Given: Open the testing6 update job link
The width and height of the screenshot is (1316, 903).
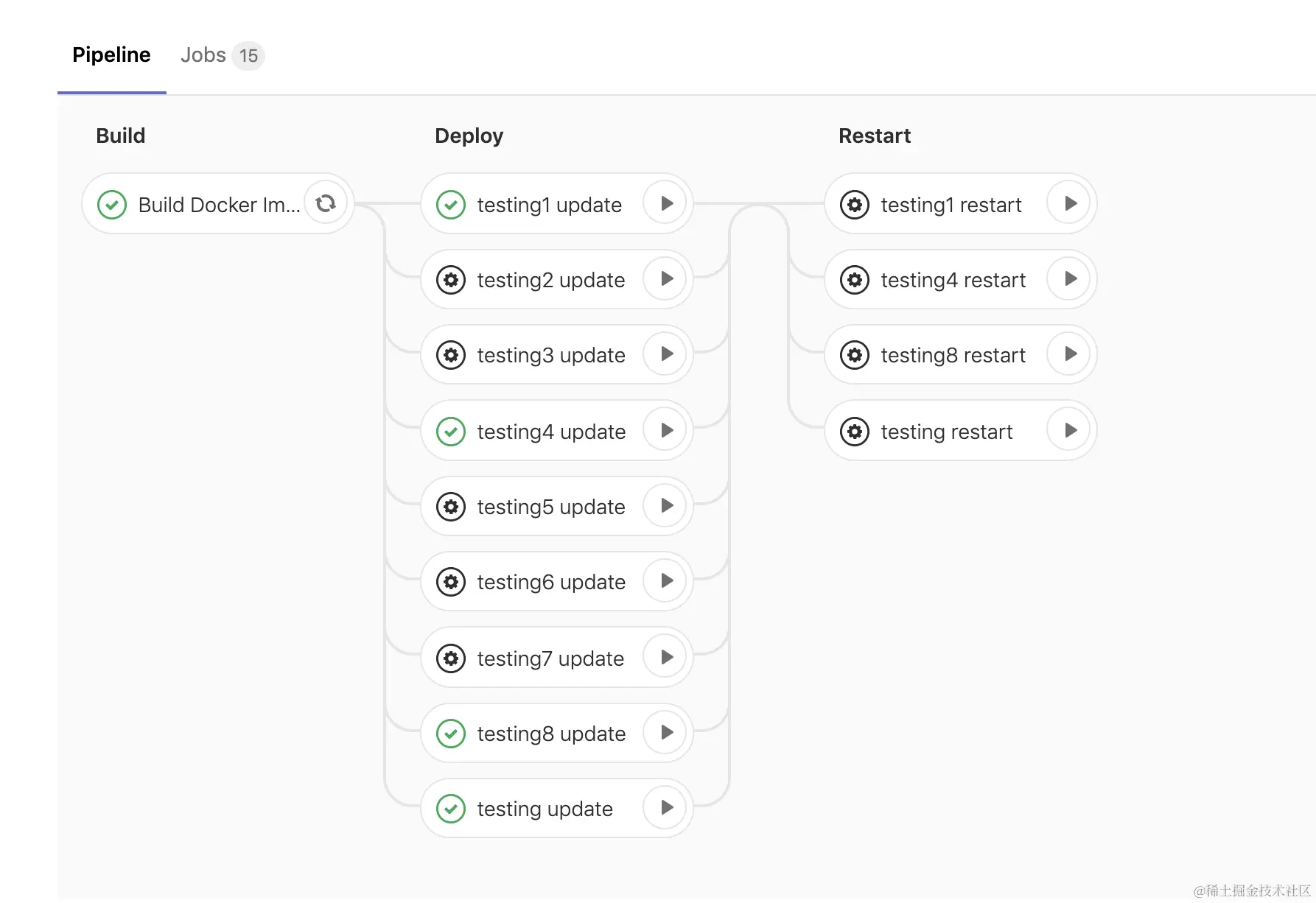Looking at the screenshot, I should (x=551, y=582).
